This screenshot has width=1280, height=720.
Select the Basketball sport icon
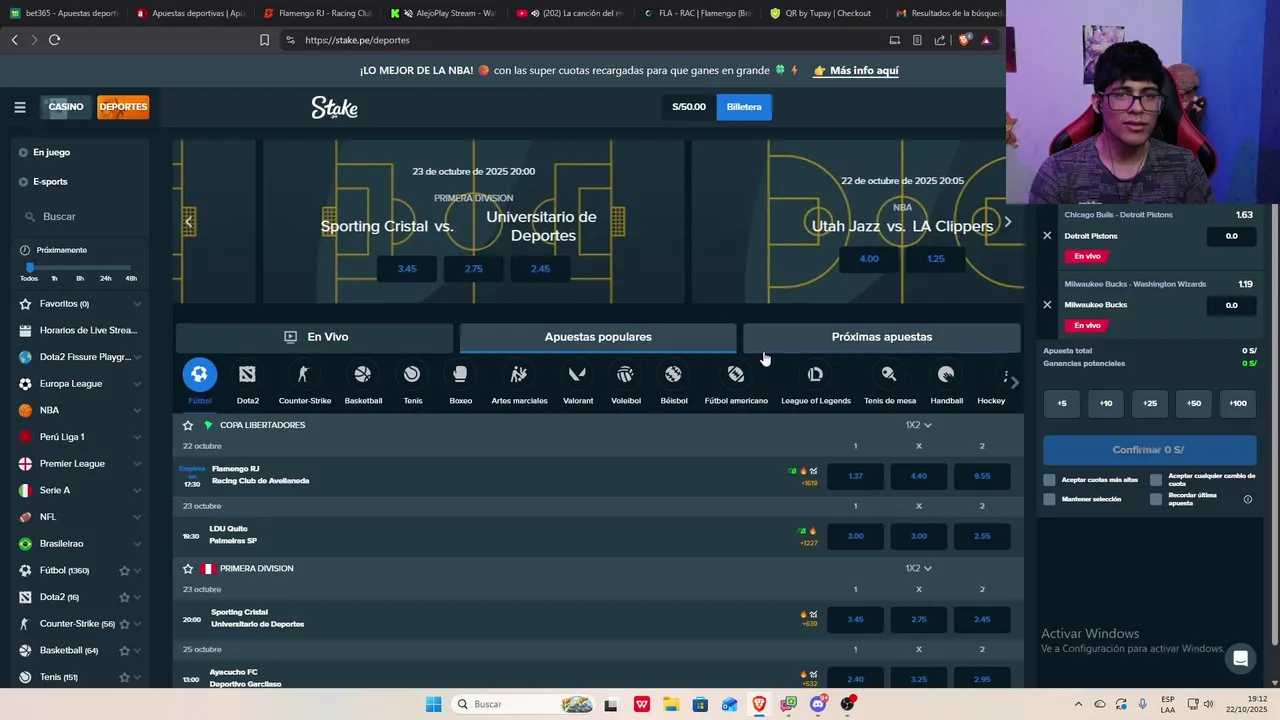pyautogui.click(x=363, y=374)
